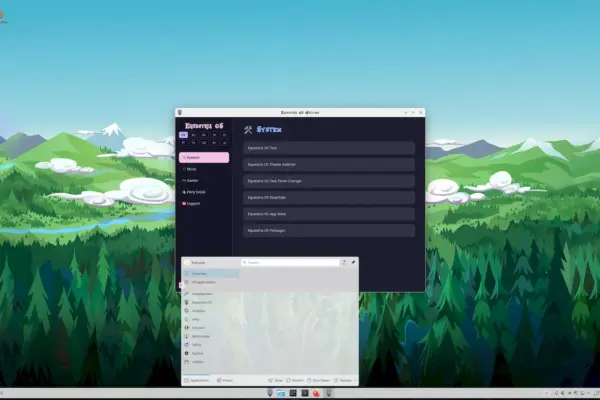Open the Office category in launcher
This screenshot has width=600, height=400.
point(211,344)
